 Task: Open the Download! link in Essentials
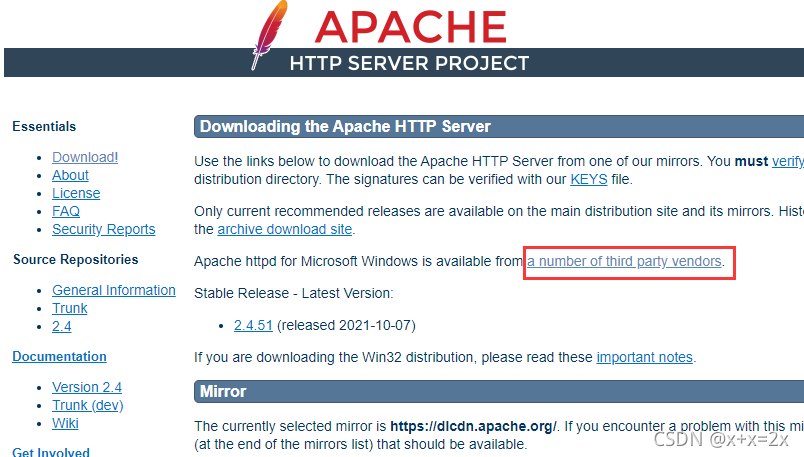click(x=85, y=157)
